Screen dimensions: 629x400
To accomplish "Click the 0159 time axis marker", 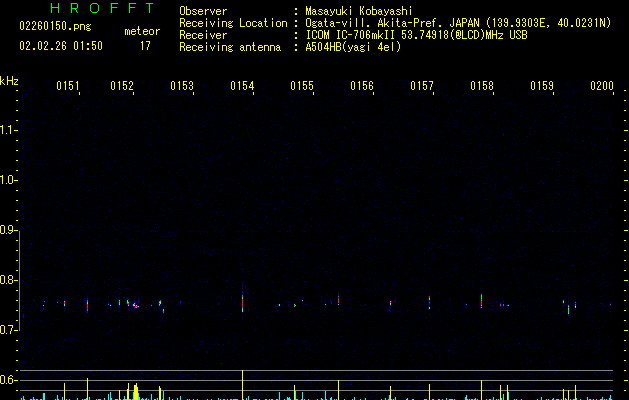I will pyautogui.click(x=542, y=86).
